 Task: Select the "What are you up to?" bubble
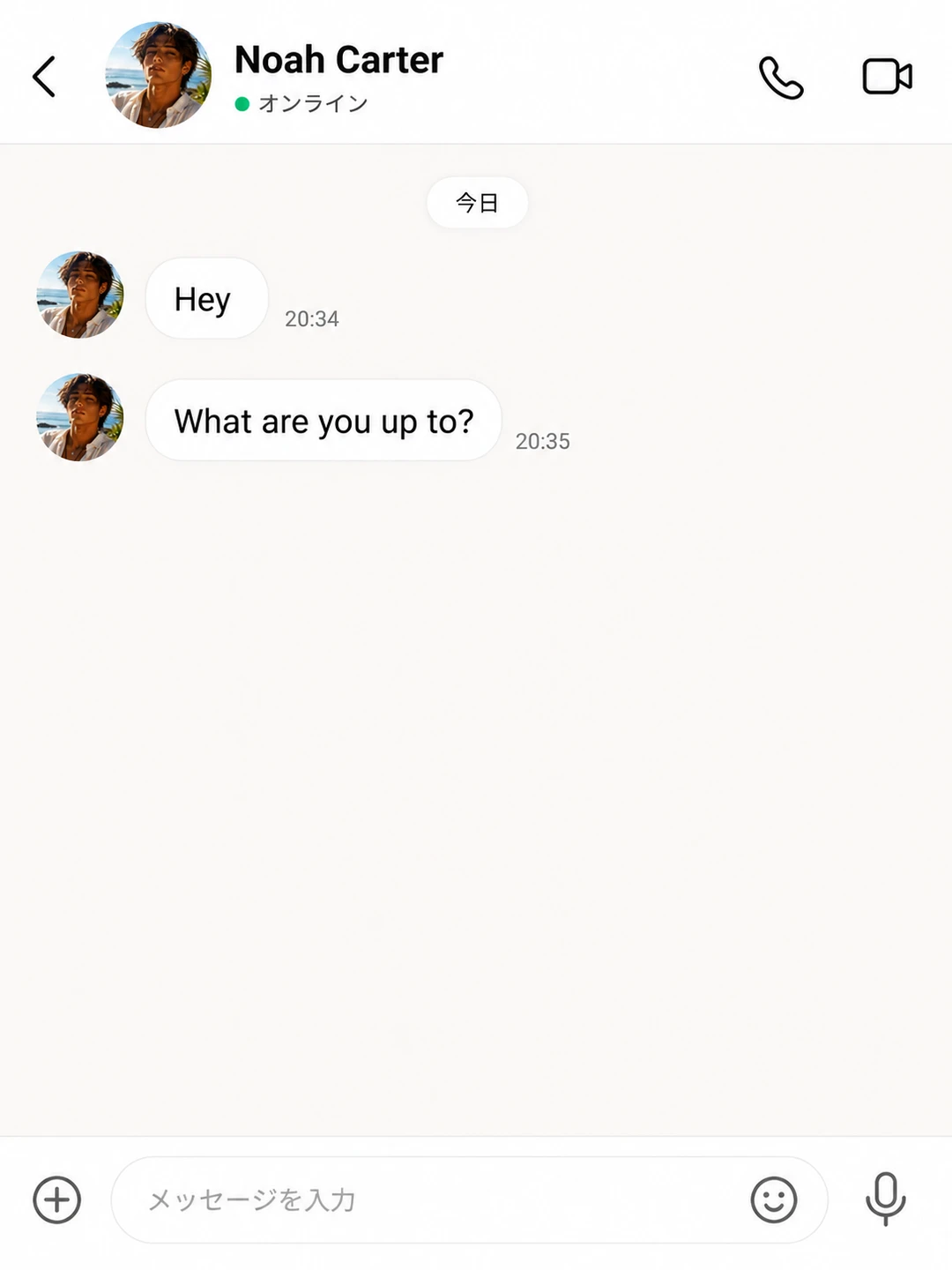[x=324, y=421]
